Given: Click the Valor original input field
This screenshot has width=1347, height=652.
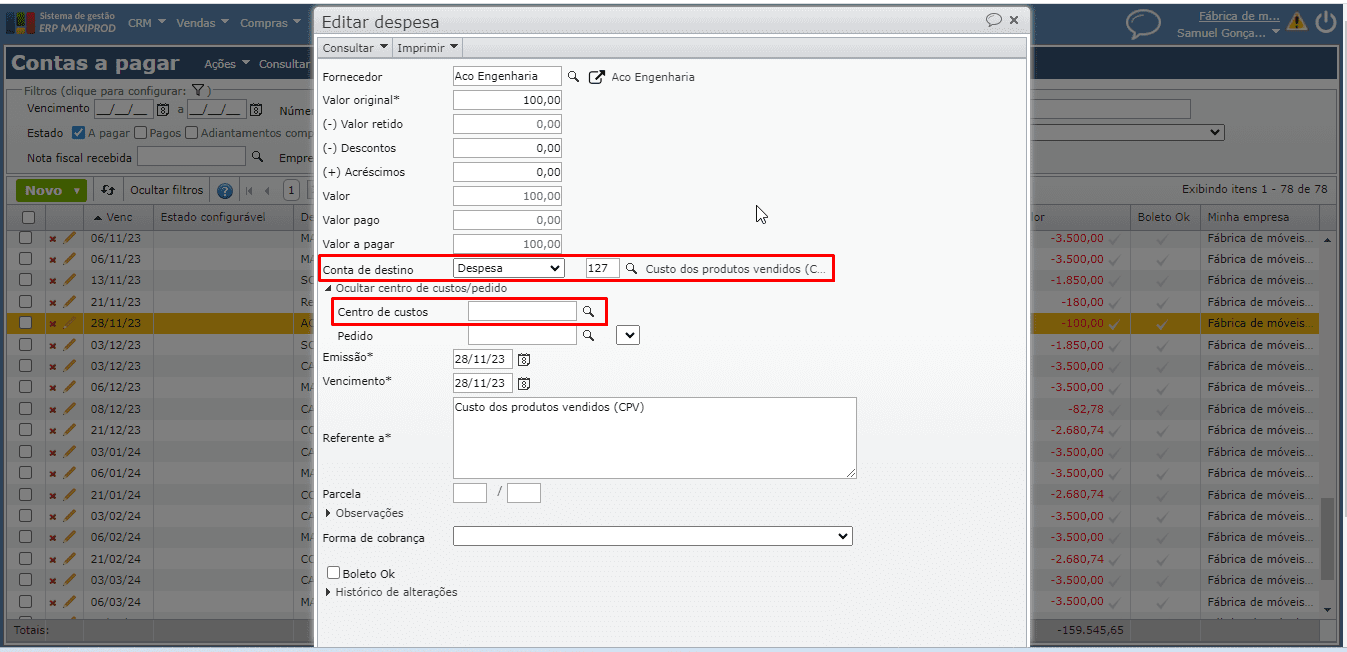Looking at the screenshot, I should tap(507, 100).
